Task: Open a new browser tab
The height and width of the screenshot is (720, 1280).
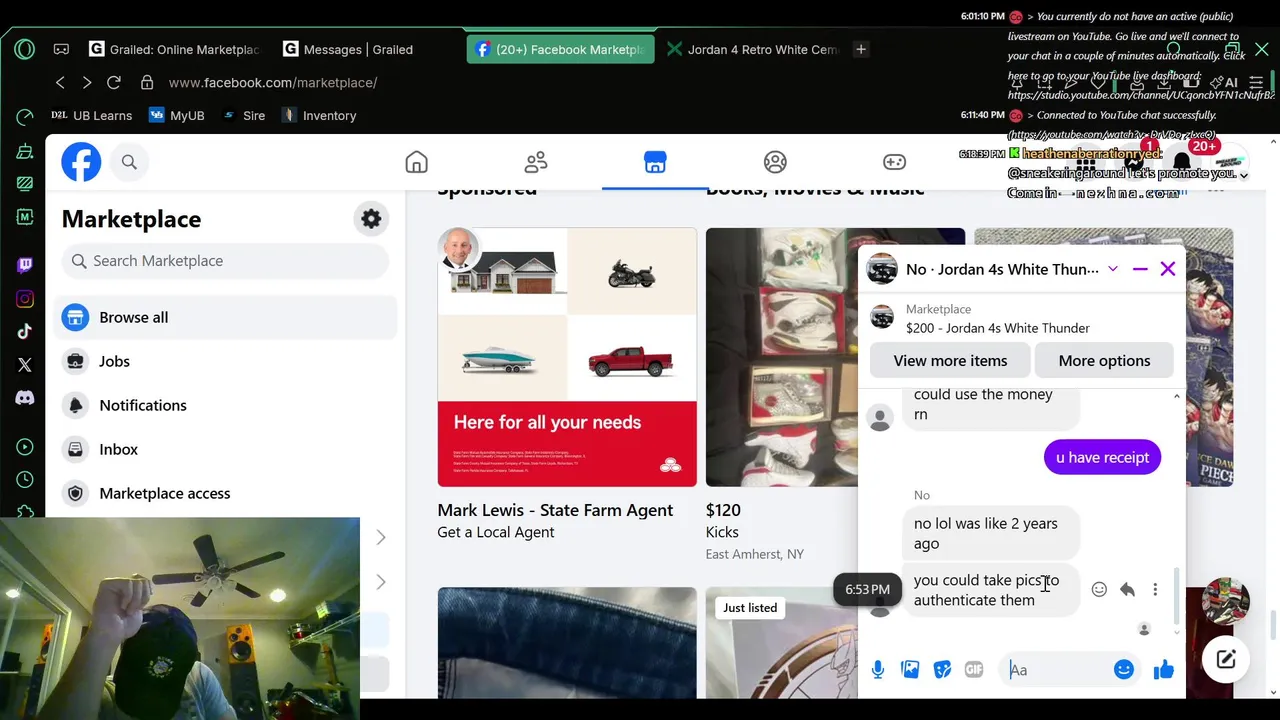Action: 861,49
